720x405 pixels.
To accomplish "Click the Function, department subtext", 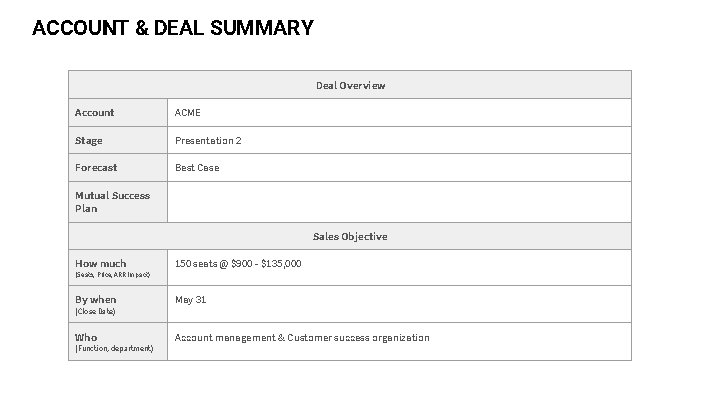I will [114, 349].
